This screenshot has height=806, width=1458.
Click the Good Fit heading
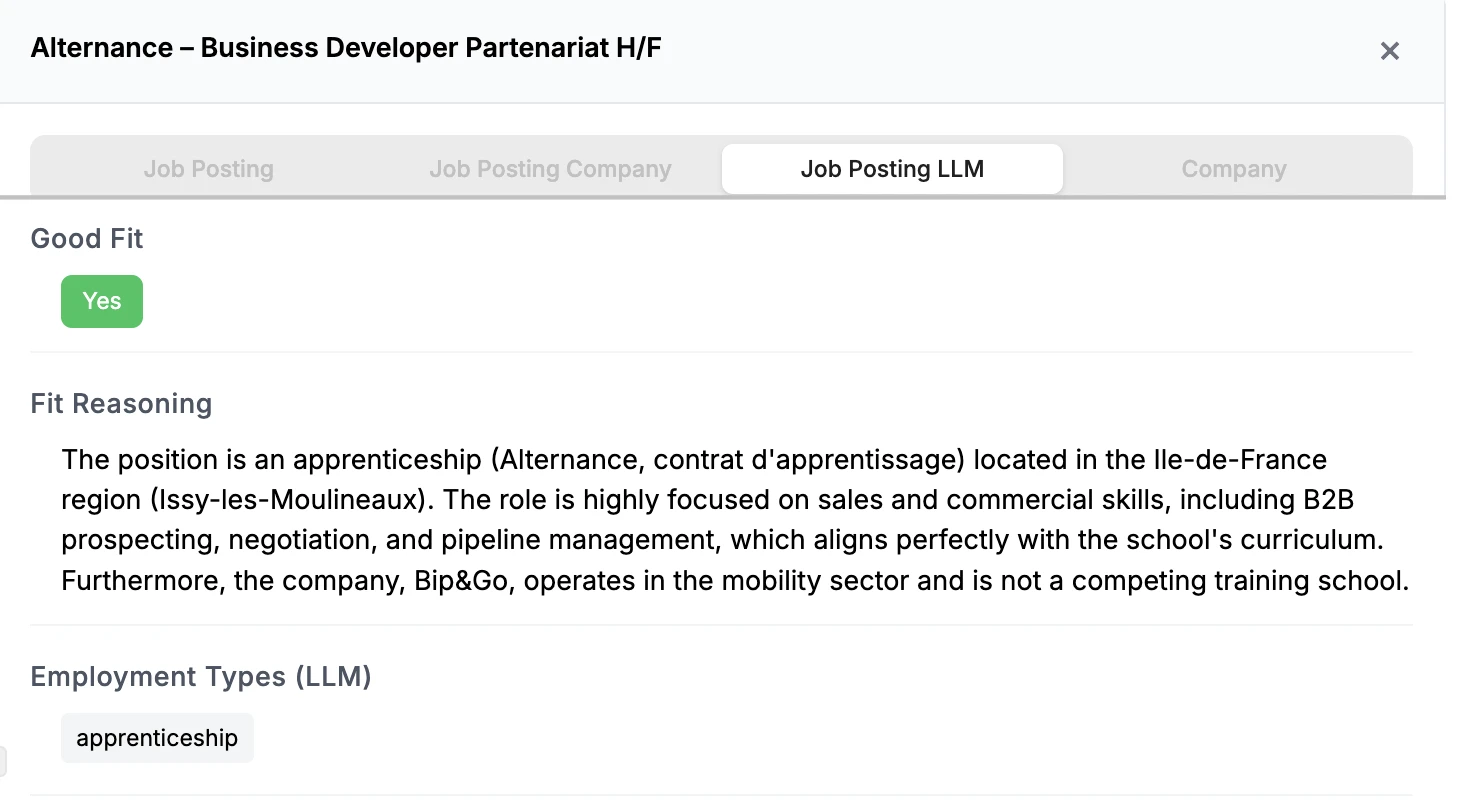[87, 239]
